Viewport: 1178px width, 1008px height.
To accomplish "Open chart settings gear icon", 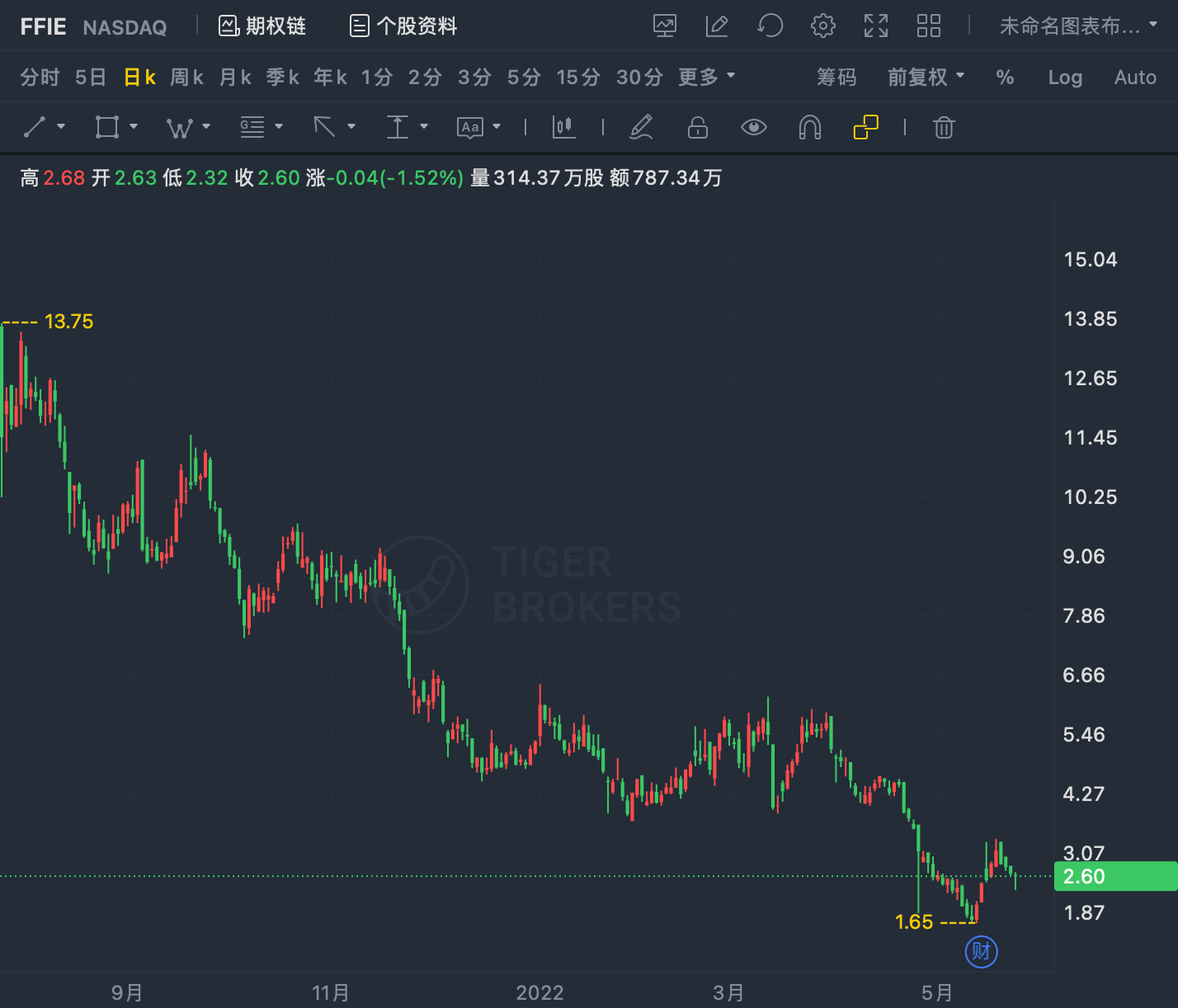I will (822, 26).
